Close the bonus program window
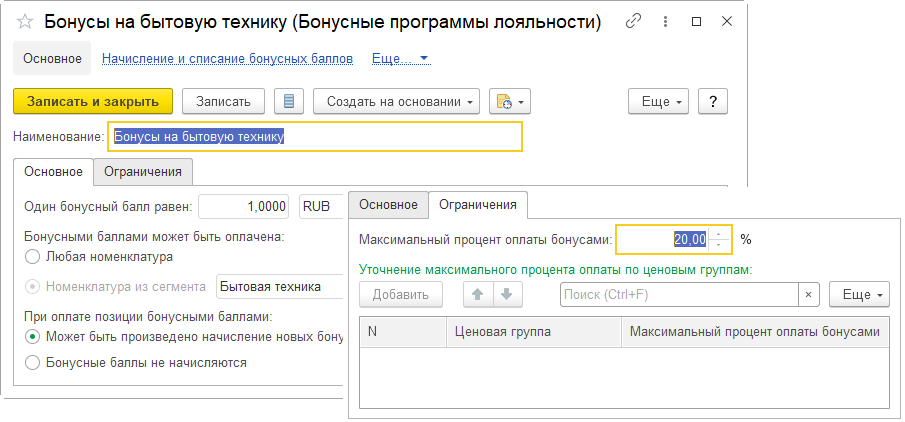Viewport: 905px width, 422px height. (x=727, y=22)
